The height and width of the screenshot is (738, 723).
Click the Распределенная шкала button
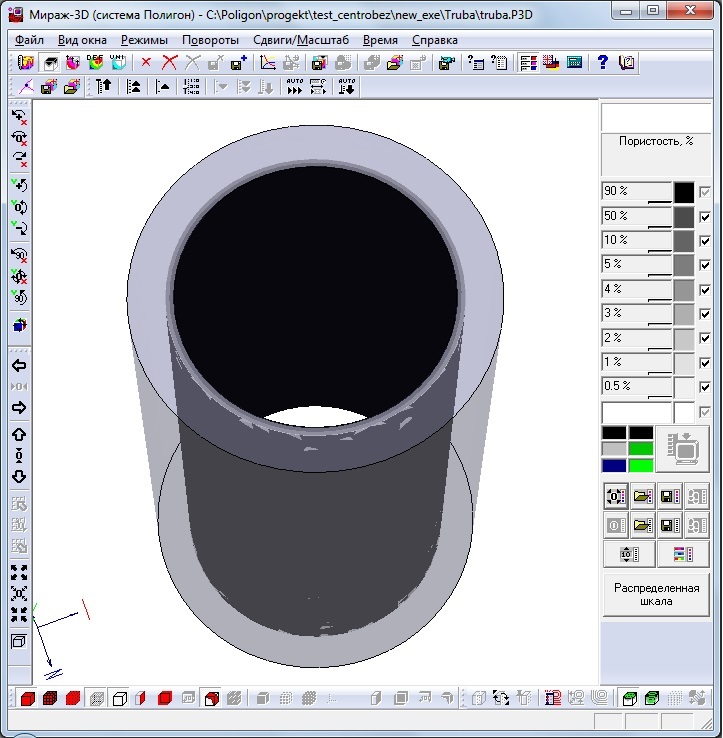[x=656, y=595]
